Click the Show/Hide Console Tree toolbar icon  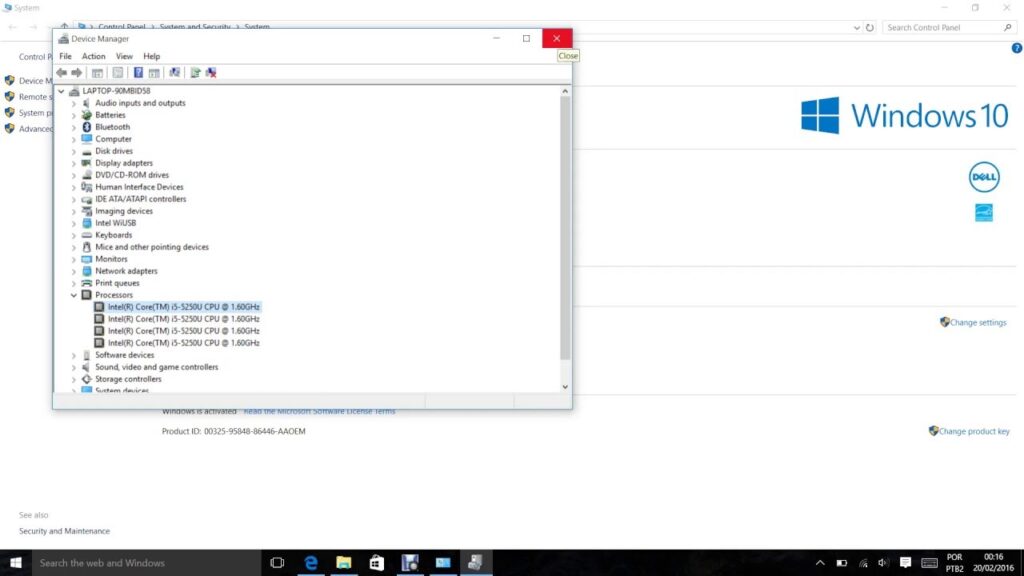click(97, 72)
